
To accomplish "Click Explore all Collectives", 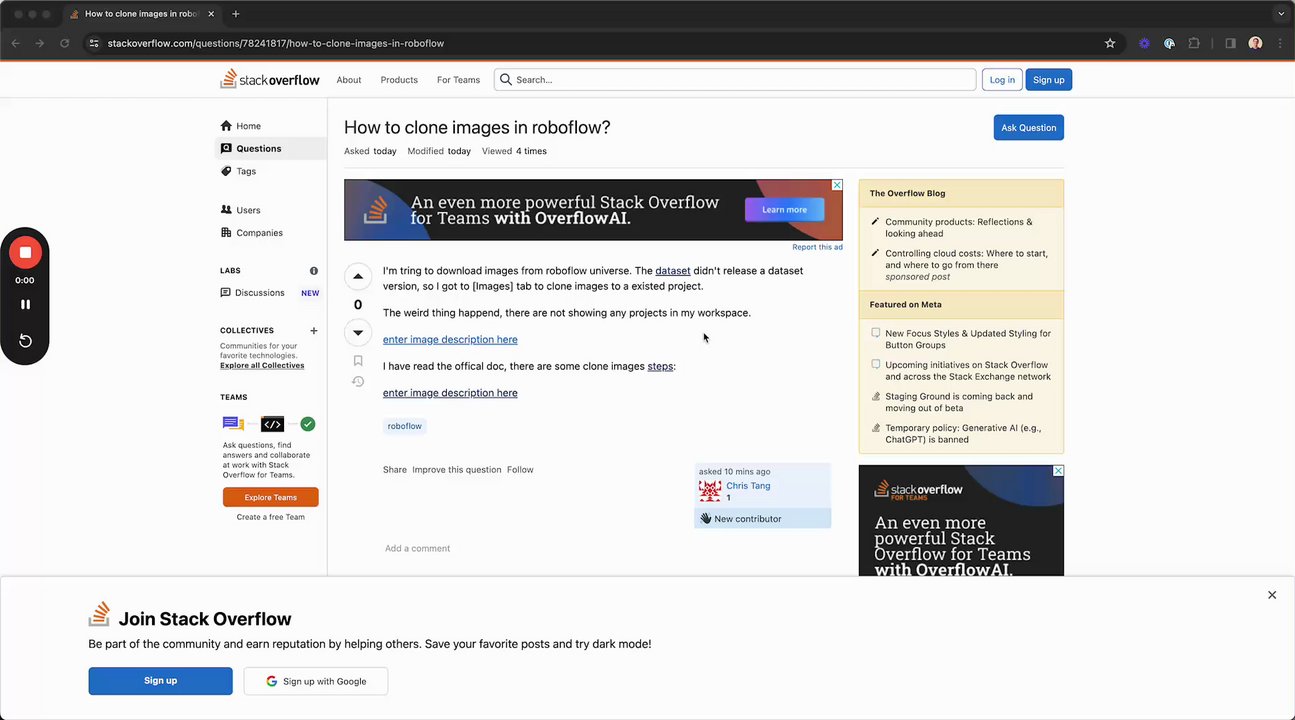I will pos(262,366).
